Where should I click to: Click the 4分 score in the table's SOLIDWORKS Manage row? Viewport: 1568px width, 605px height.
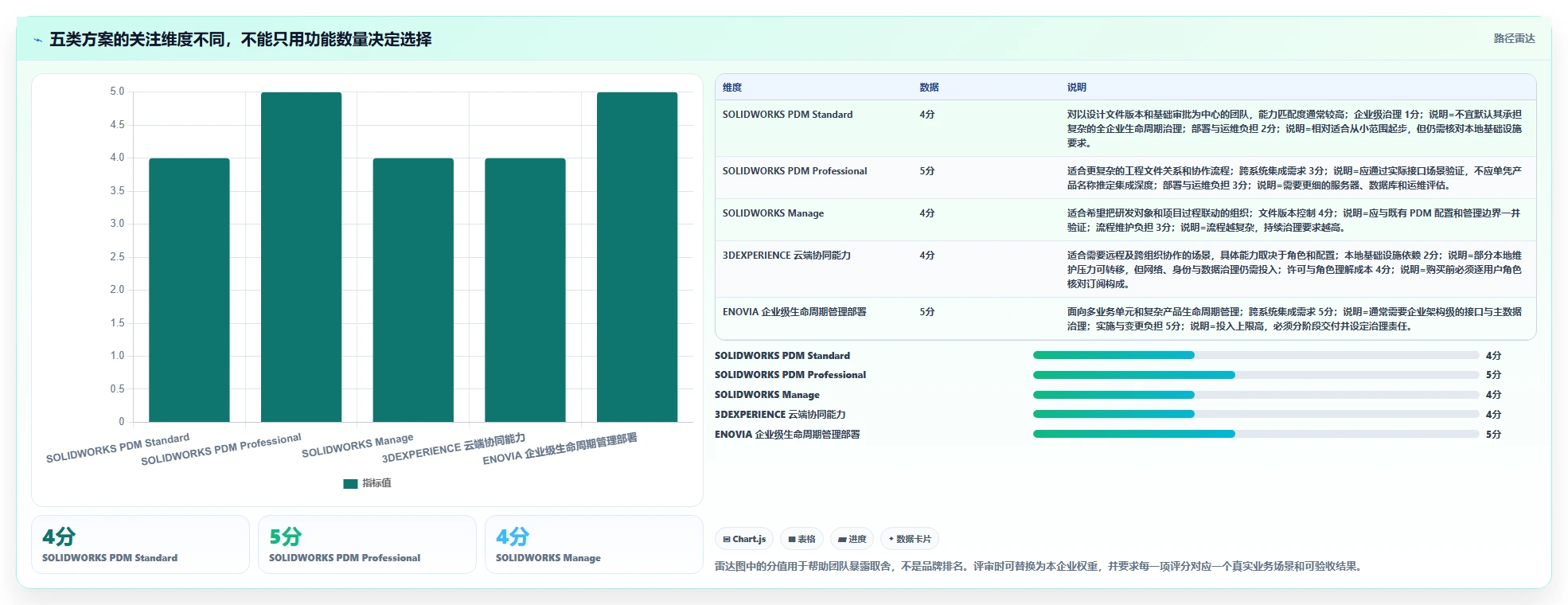(927, 213)
